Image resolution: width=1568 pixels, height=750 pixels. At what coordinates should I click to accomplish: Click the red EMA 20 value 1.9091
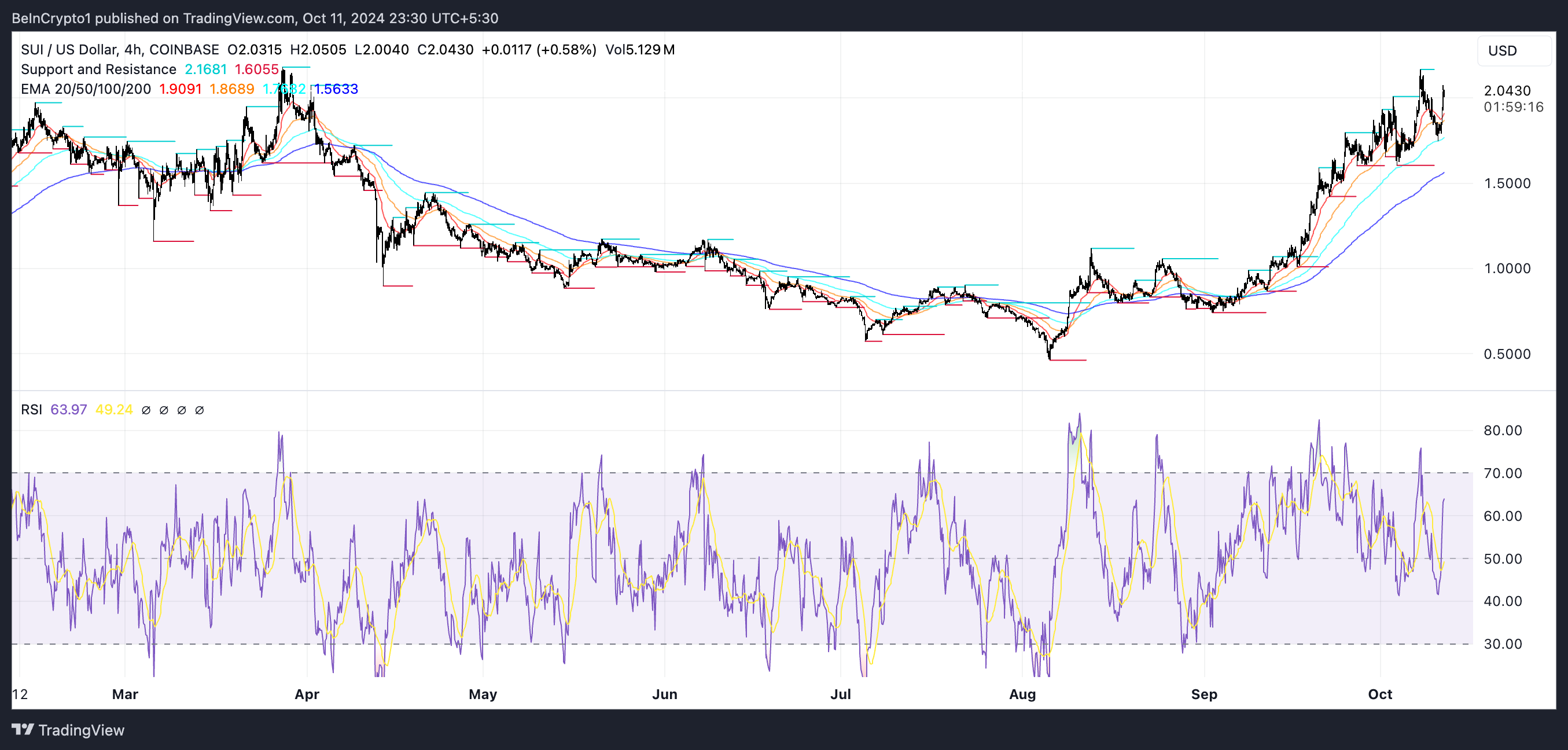180,89
